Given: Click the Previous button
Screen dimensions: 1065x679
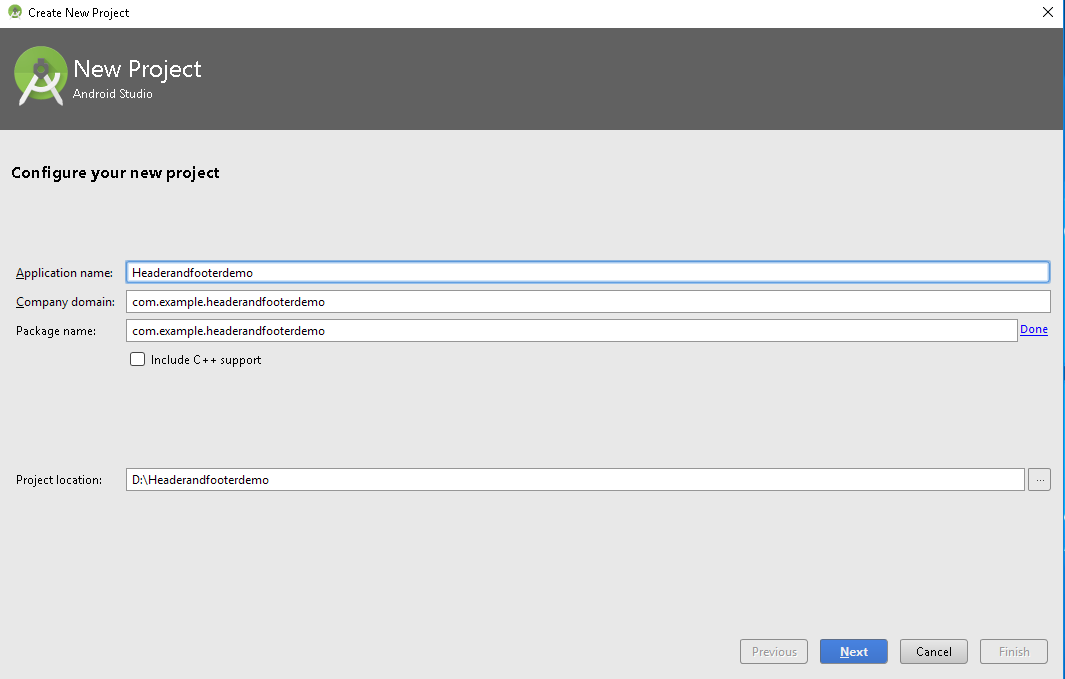Looking at the screenshot, I should [774, 652].
